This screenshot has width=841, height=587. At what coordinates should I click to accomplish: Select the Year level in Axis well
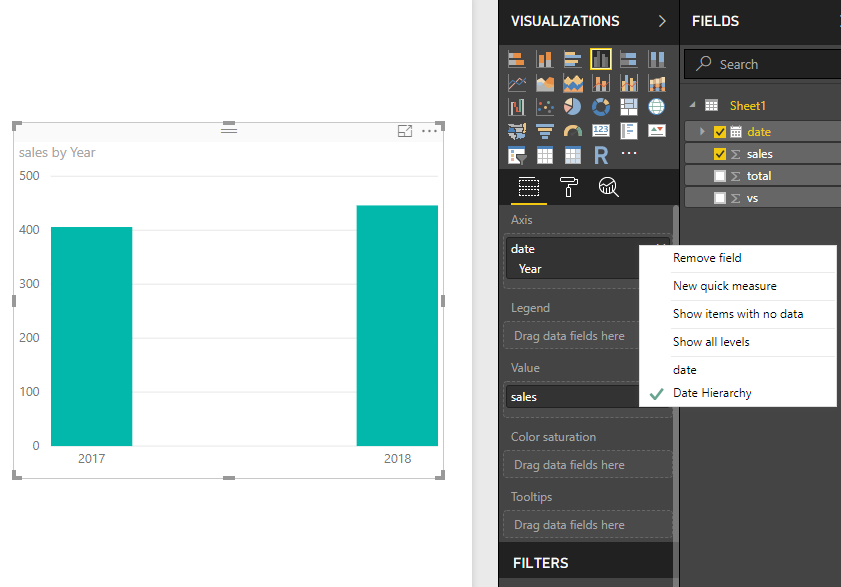530,269
